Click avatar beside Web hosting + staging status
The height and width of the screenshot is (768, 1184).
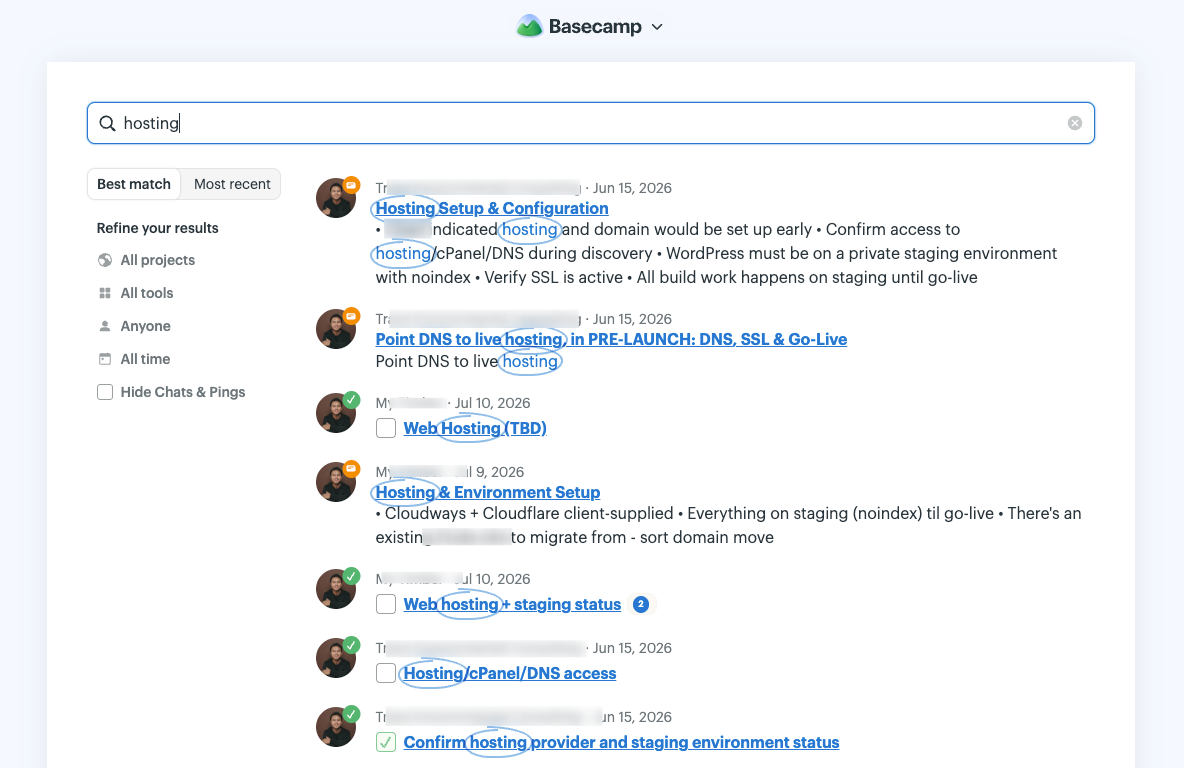(x=336, y=589)
